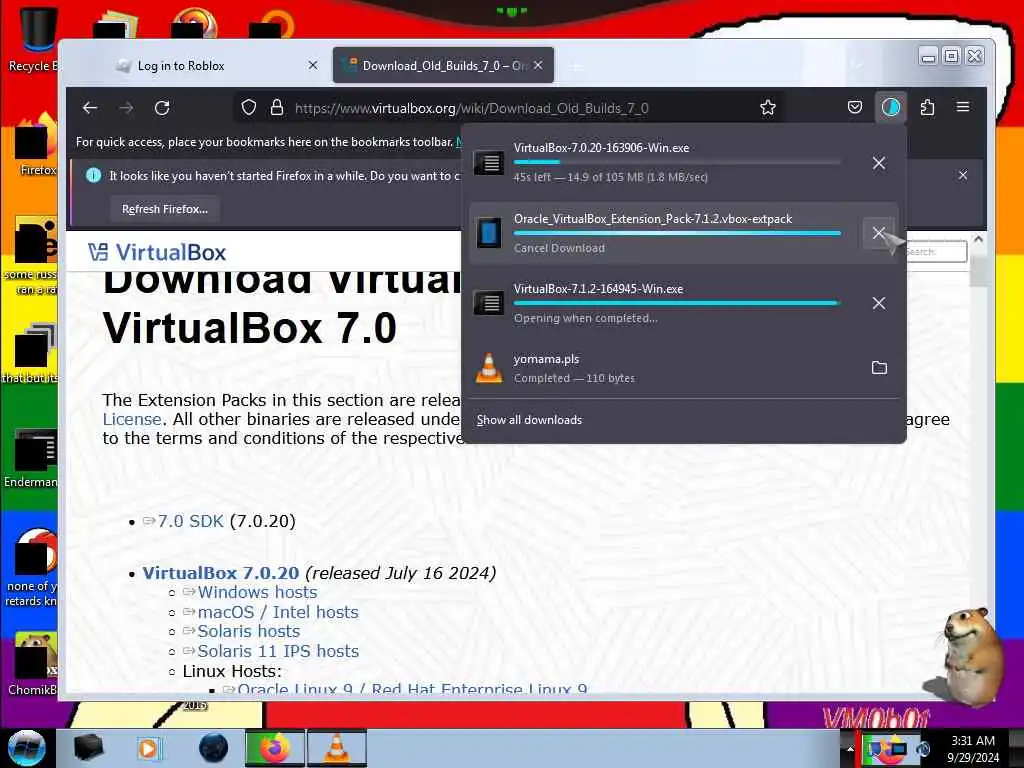Click the VirtualBox-7.1.2 download progress bar
This screenshot has width=1024, height=768.
click(677, 303)
